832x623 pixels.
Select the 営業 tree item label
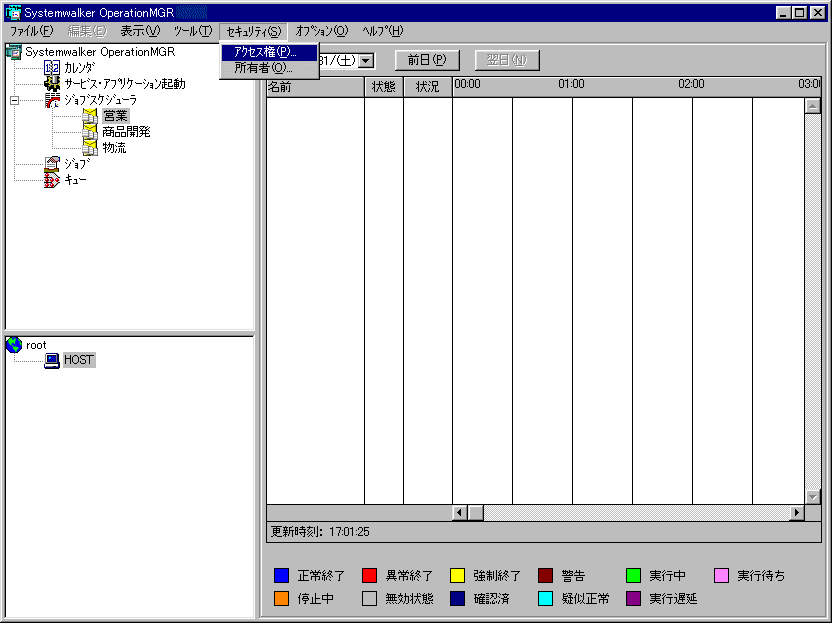[116, 116]
